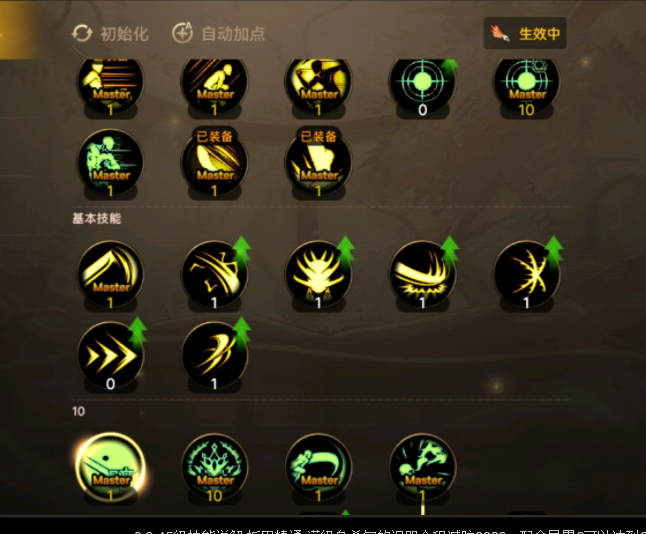Select the claw swipe basic skill
Viewport: 646px width, 534px height.
click(x=215, y=356)
